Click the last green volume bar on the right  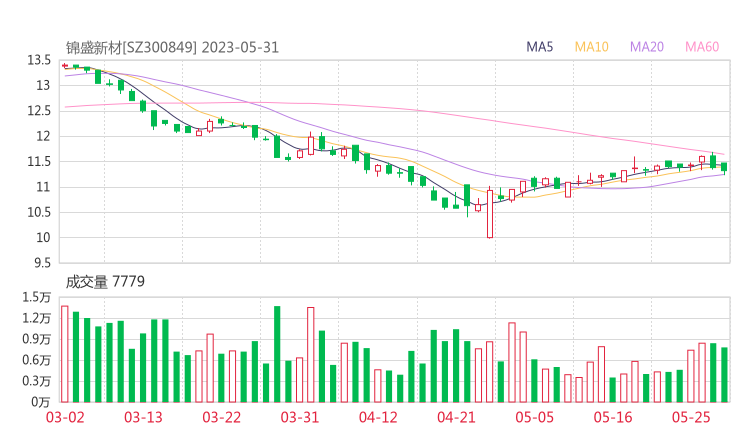click(x=724, y=375)
